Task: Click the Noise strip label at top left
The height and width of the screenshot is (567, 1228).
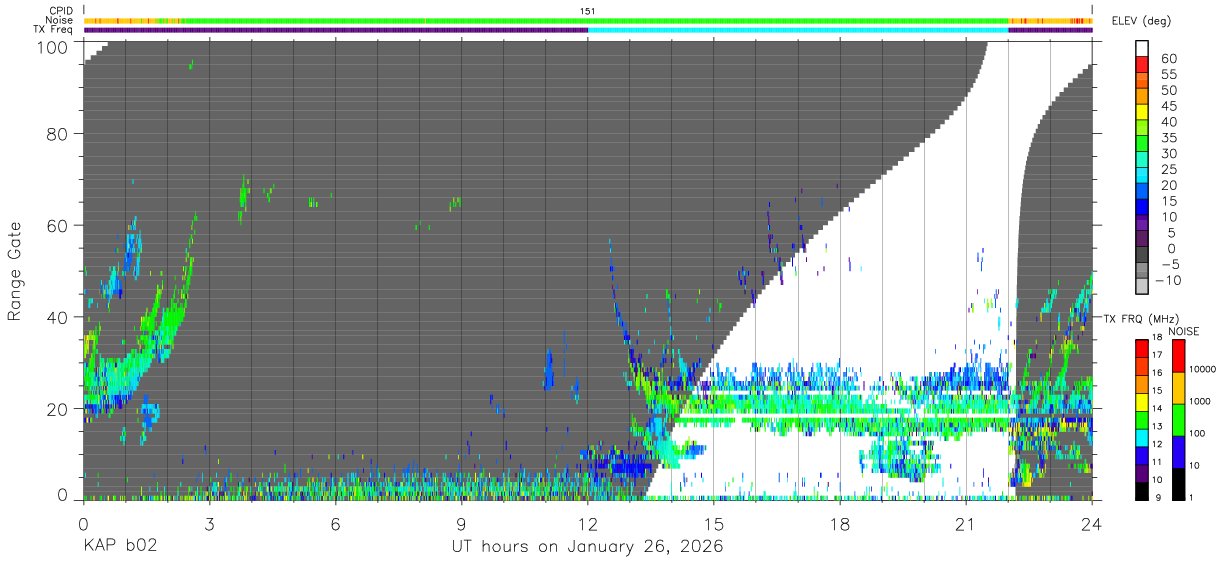Action: pyautogui.click(x=60, y=20)
